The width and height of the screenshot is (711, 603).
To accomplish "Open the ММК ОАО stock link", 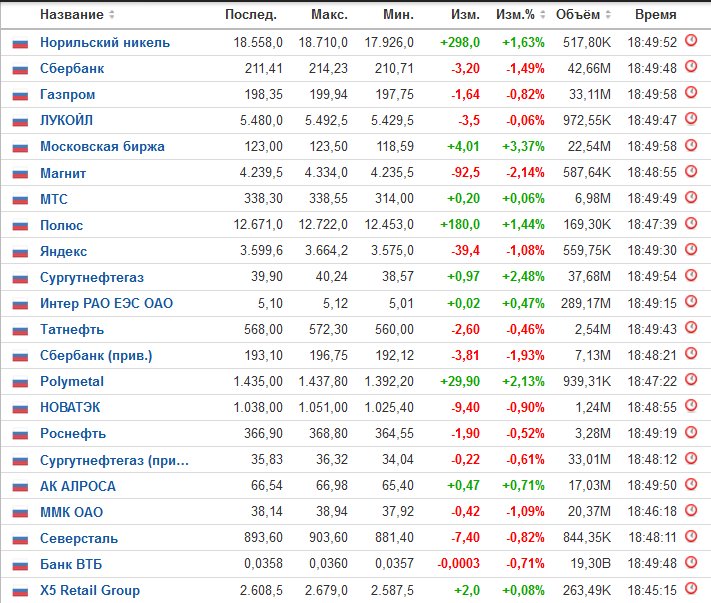I will [71, 512].
